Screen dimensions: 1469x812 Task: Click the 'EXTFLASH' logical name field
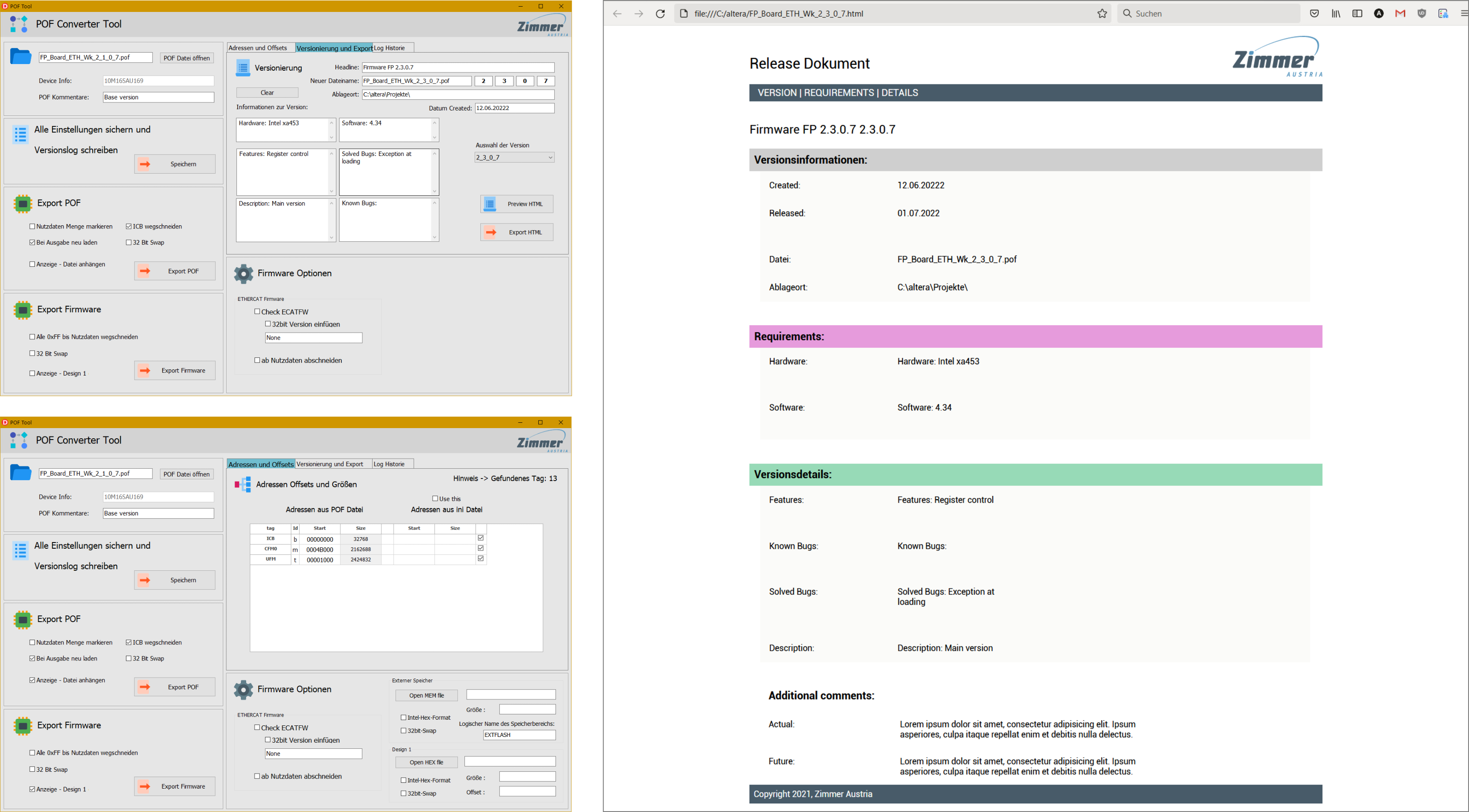pos(519,735)
